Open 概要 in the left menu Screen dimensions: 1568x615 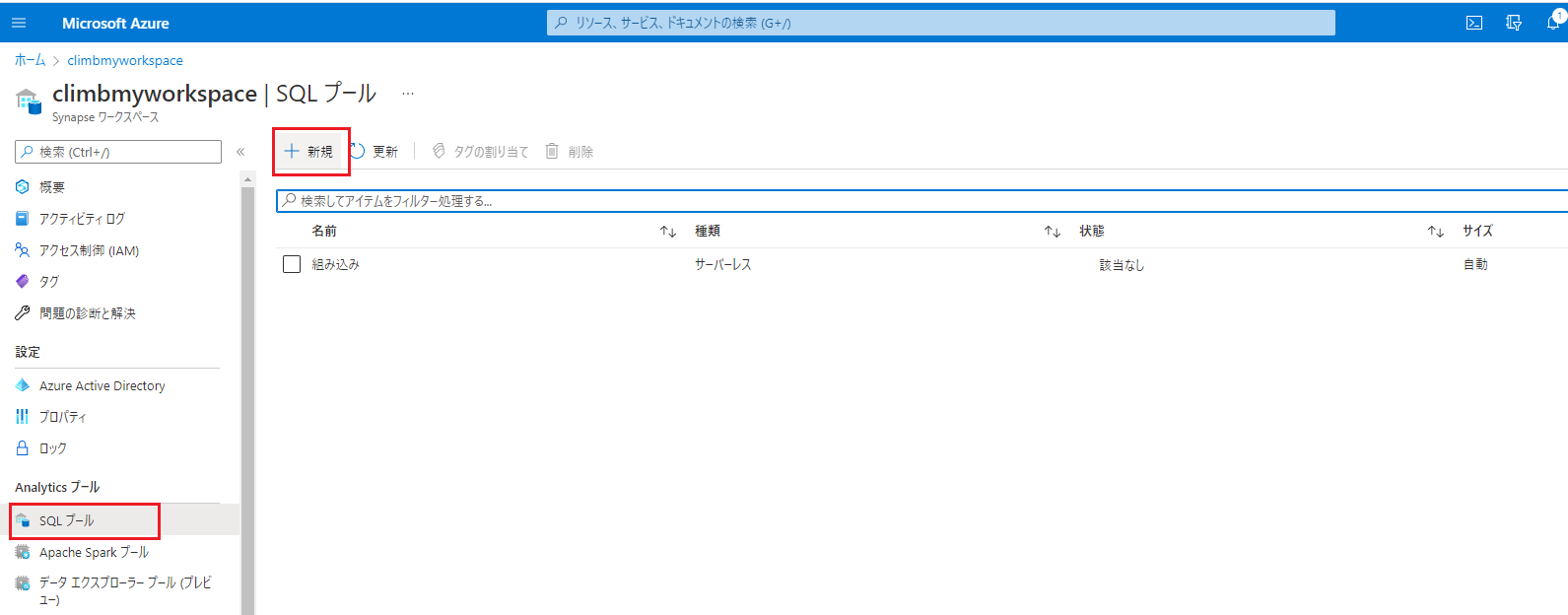52,187
